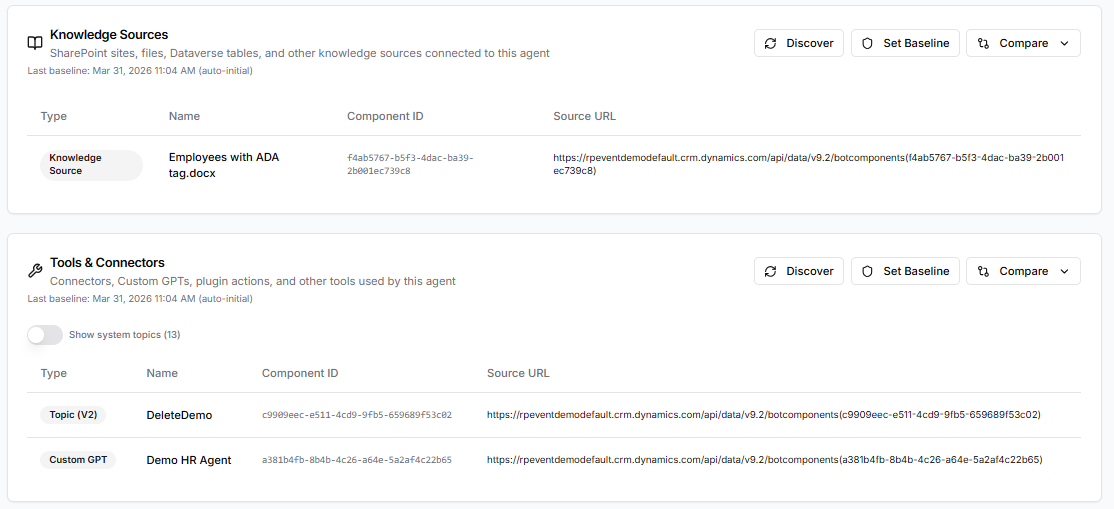Select the Employees with ADA tag.docx row name
This screenshot has width=1114, height=509.
click(223, 165)
